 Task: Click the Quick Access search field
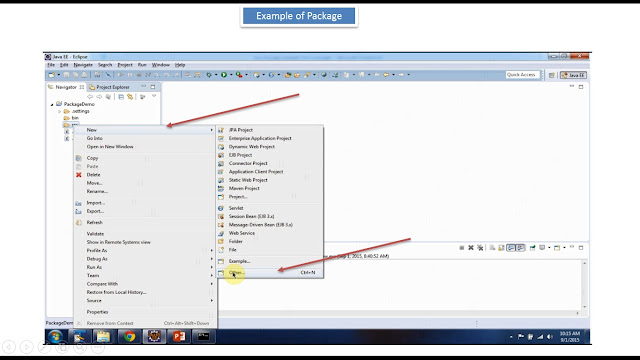522,75
